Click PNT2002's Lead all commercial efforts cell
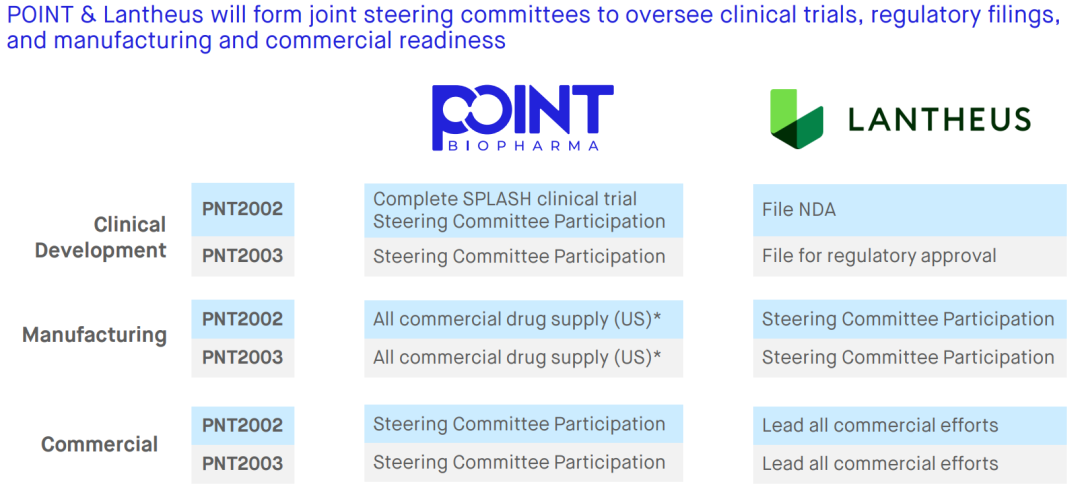This screenshot has height=497, width=1080. tap(909, 425)
